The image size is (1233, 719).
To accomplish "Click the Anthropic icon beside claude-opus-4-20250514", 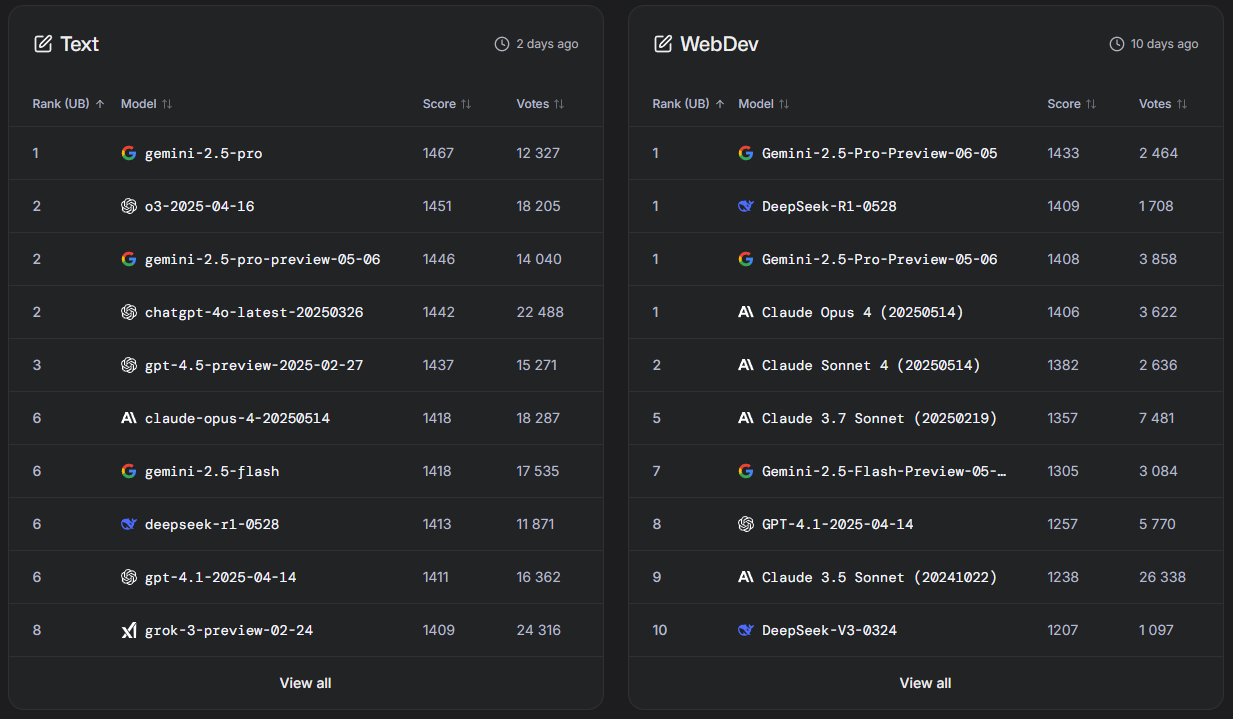I will [x=128, y=418].
